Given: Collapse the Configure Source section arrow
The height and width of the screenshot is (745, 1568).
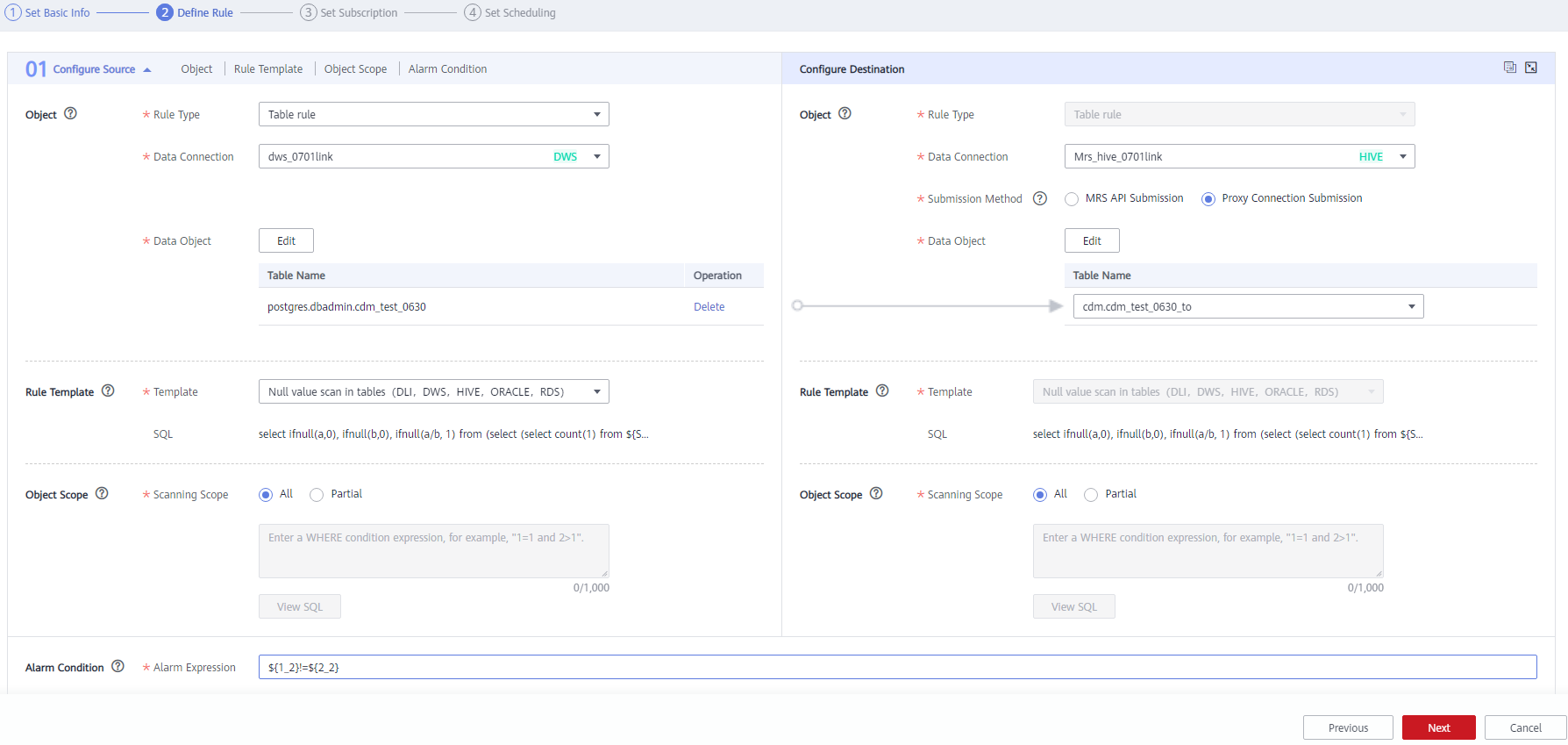Looking at the screenshot, I should pos(147,69).
